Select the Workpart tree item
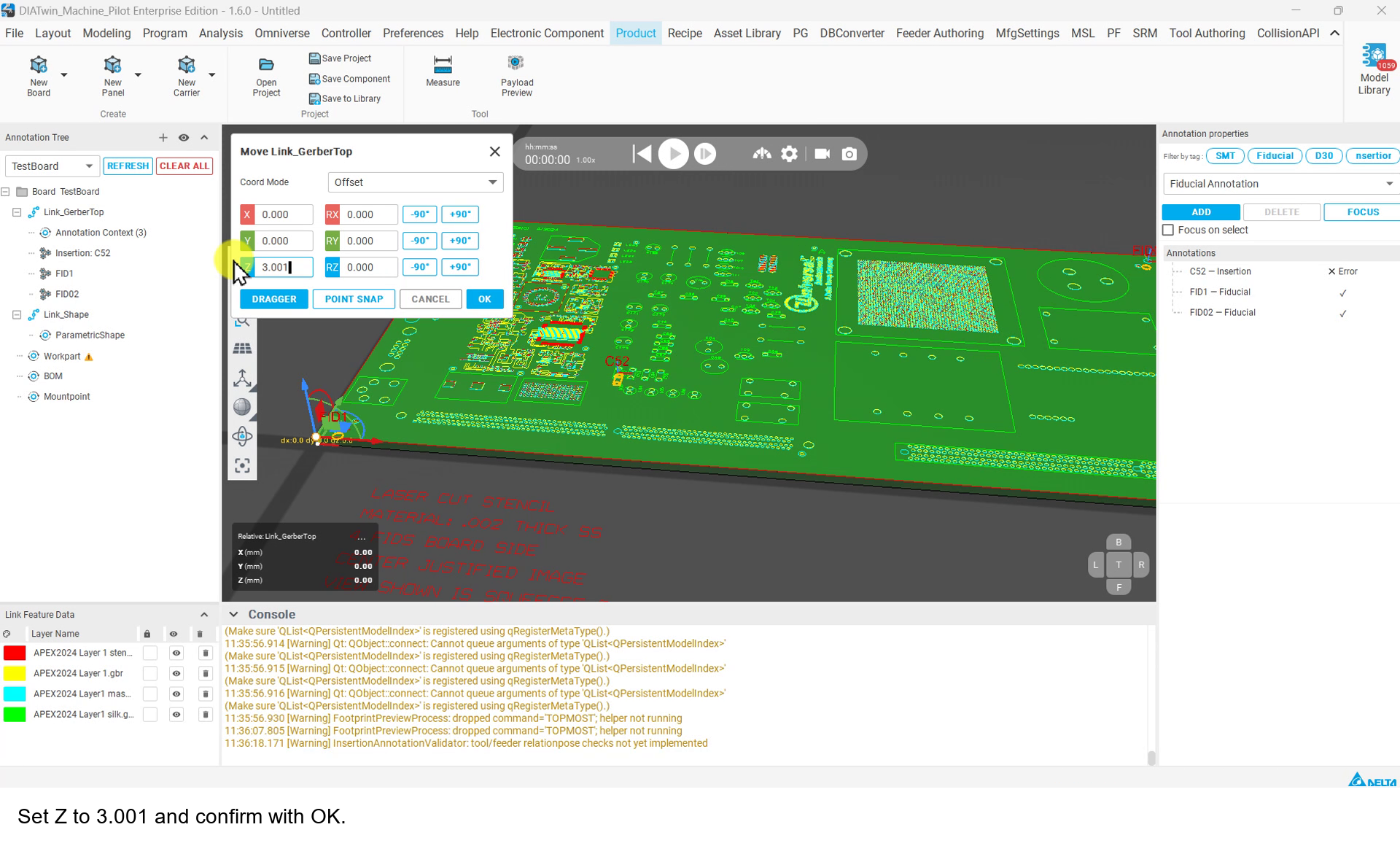This screenshot has height=846, width=1400. [x=61, y=357]
